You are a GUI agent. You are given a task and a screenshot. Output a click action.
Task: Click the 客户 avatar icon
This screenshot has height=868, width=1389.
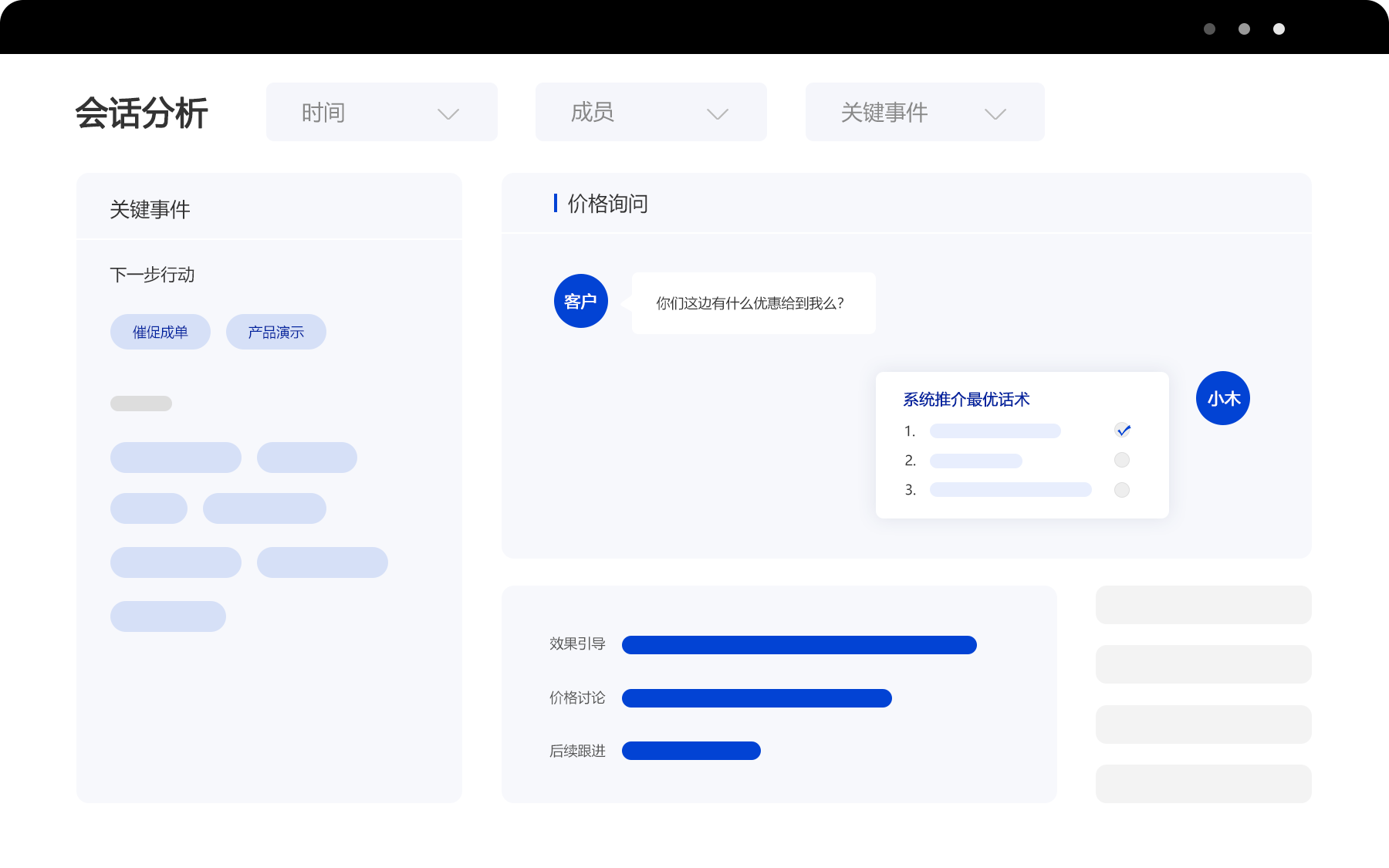click(580, 301)
